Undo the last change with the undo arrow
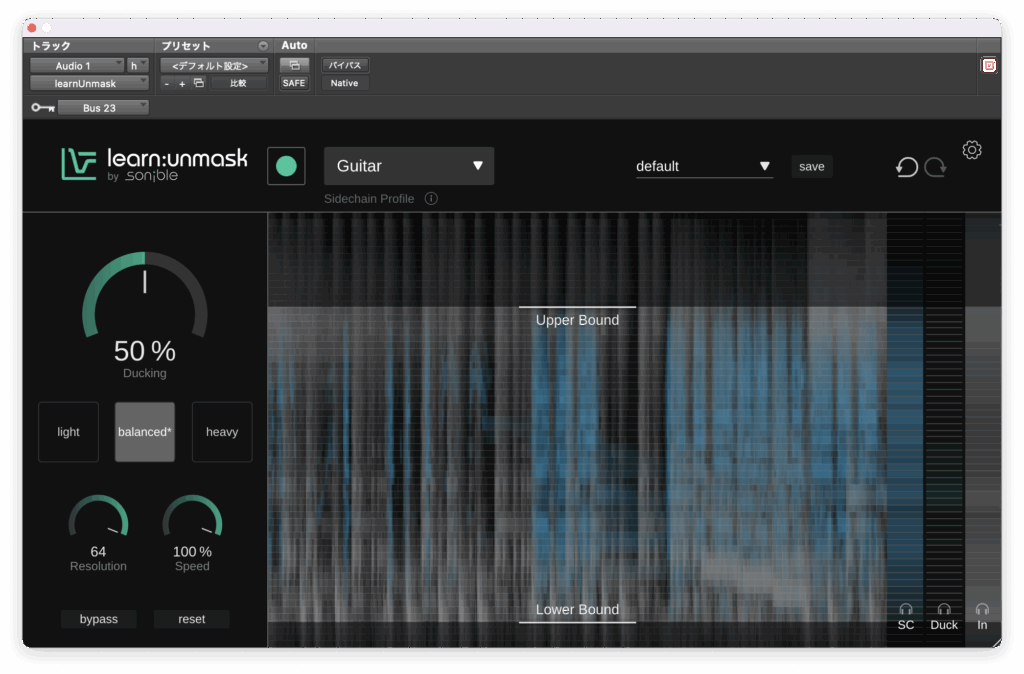 (x=906, y=167)
